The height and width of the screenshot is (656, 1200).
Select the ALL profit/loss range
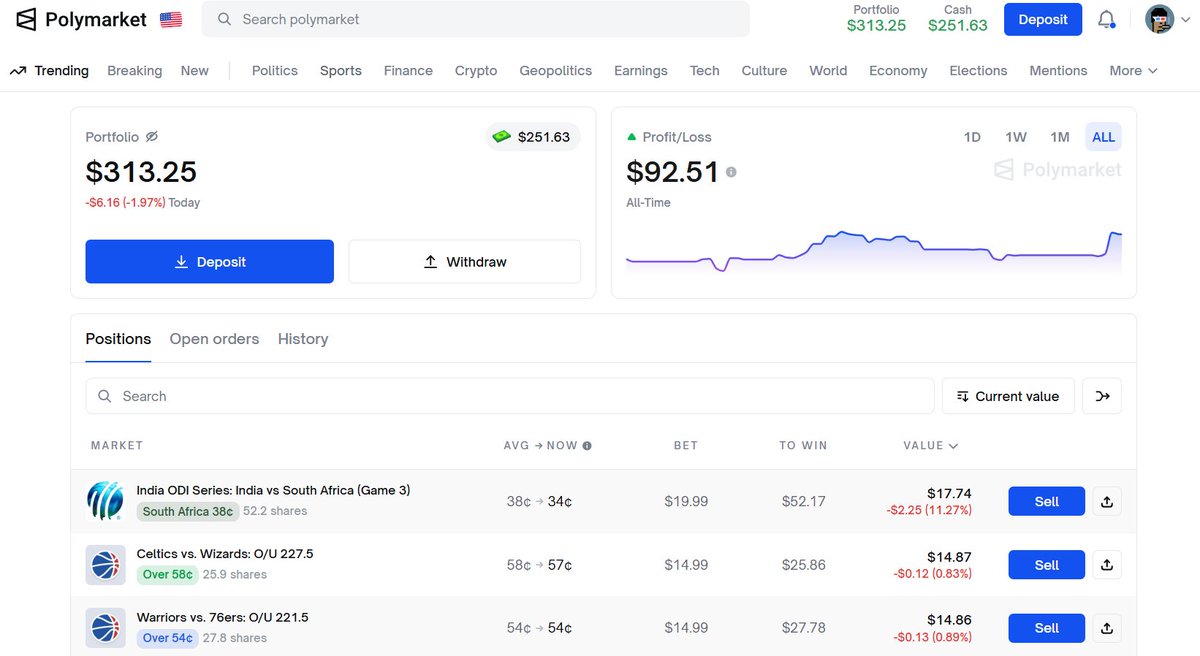pyautogui.click(x=1104, y=137)
